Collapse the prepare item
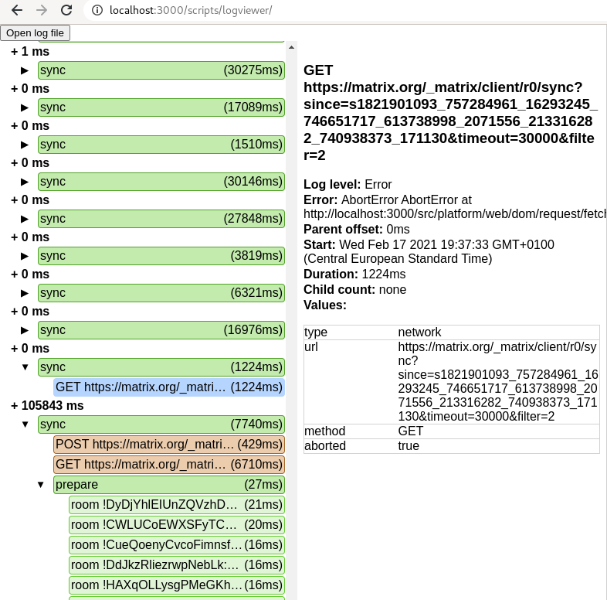The image size is (607, 600). tap(41, 484)
